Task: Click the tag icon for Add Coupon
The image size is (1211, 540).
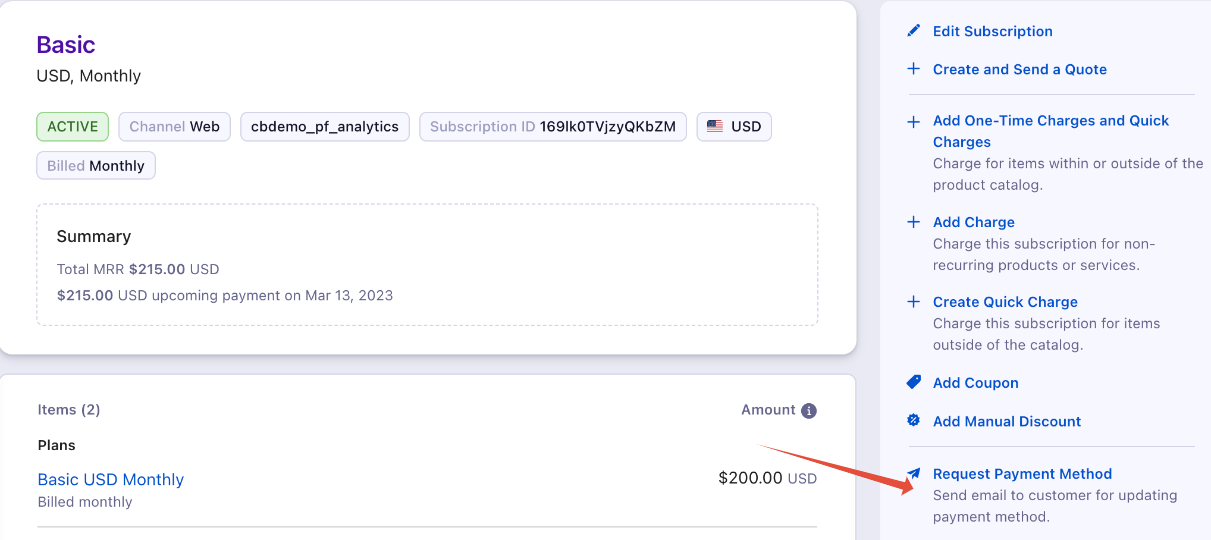Action: 913,383
